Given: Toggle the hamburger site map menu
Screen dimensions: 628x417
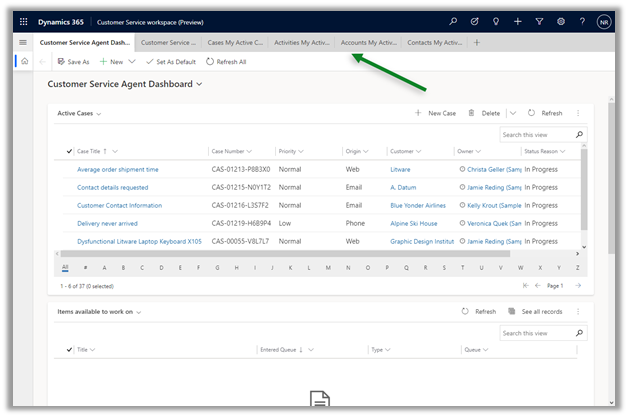Looking at the screenshot, I should 23,42.
